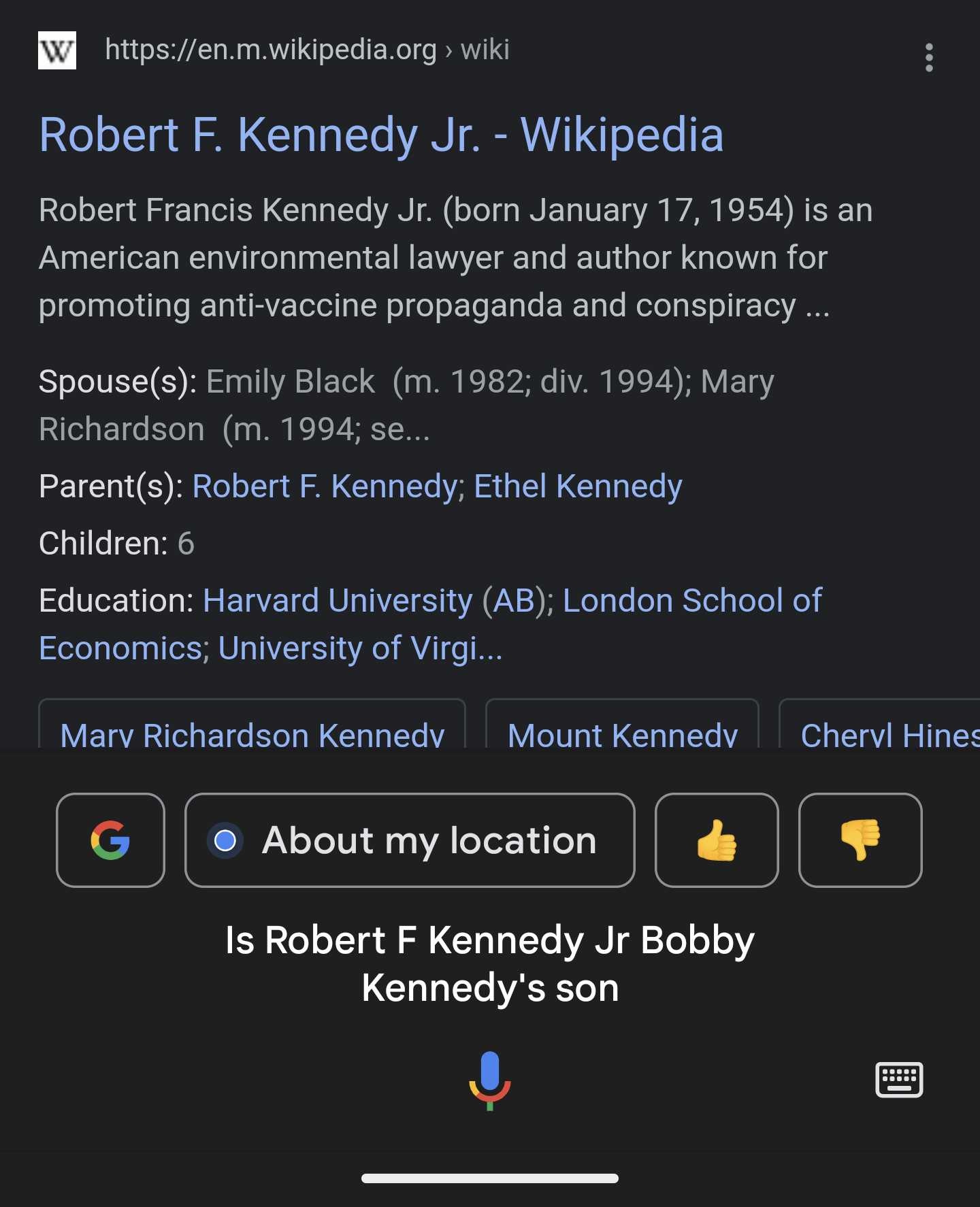Open University of Virginia truncated link
Screen dimensions: 980x1207
360,648
